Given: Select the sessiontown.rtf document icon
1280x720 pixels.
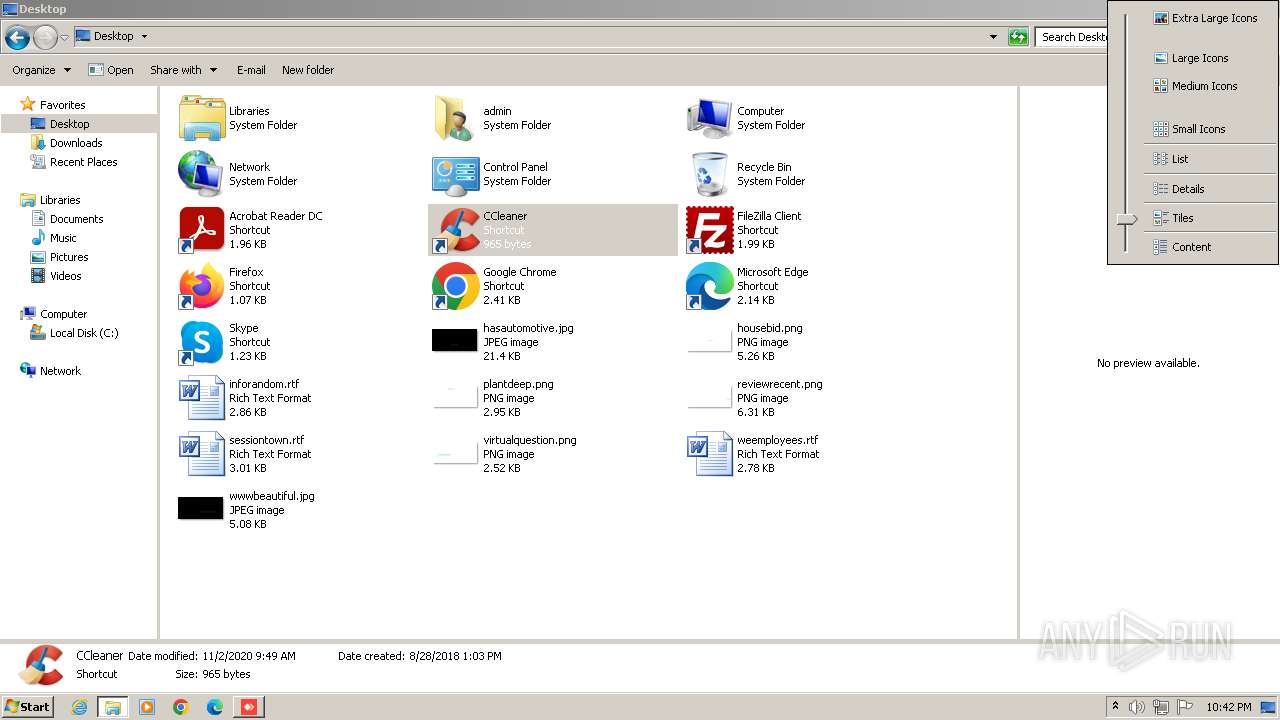Looking at the screenshot, I should pos(202,454).
